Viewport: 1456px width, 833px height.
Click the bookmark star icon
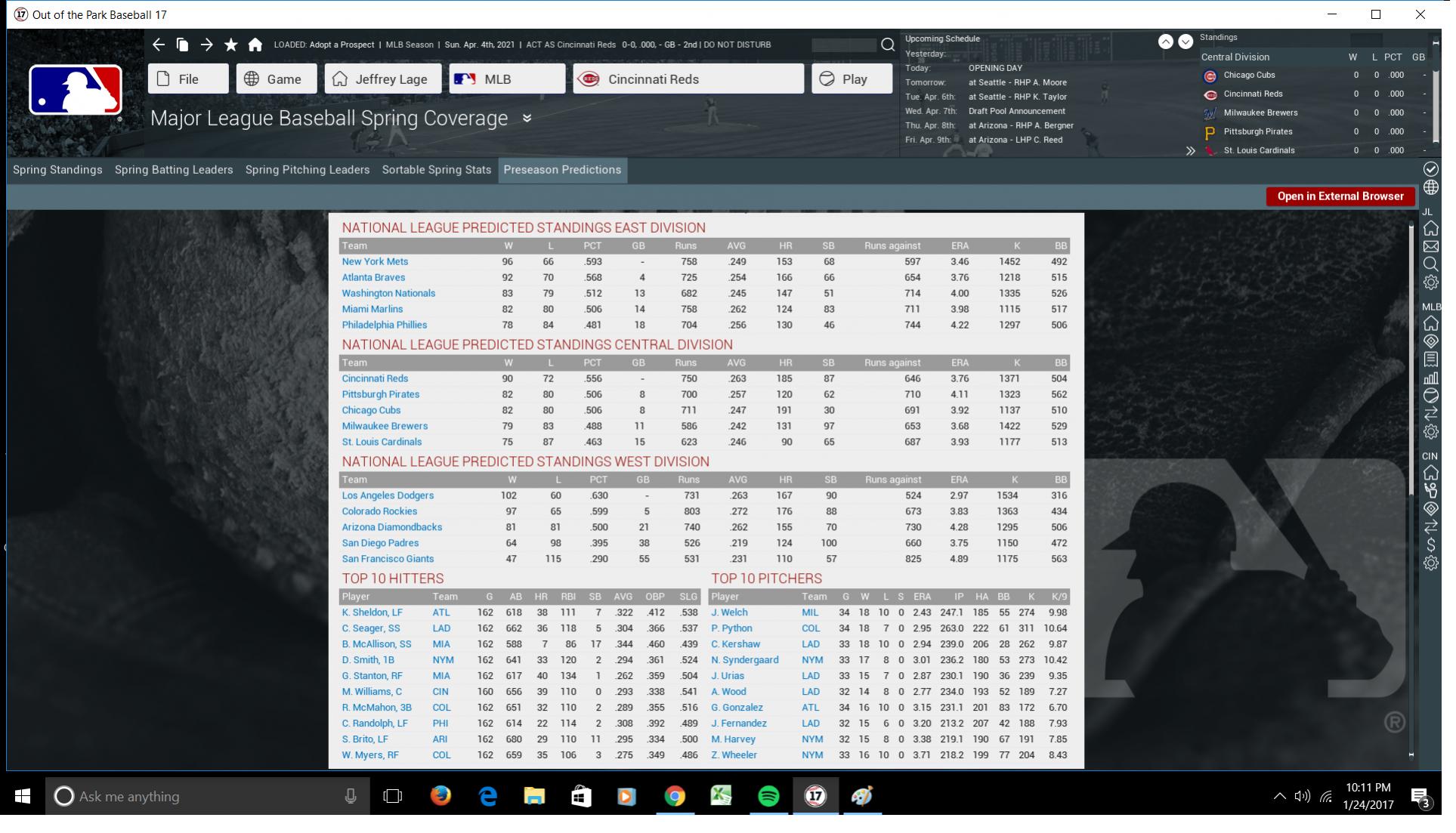click(x=231, y=45)
